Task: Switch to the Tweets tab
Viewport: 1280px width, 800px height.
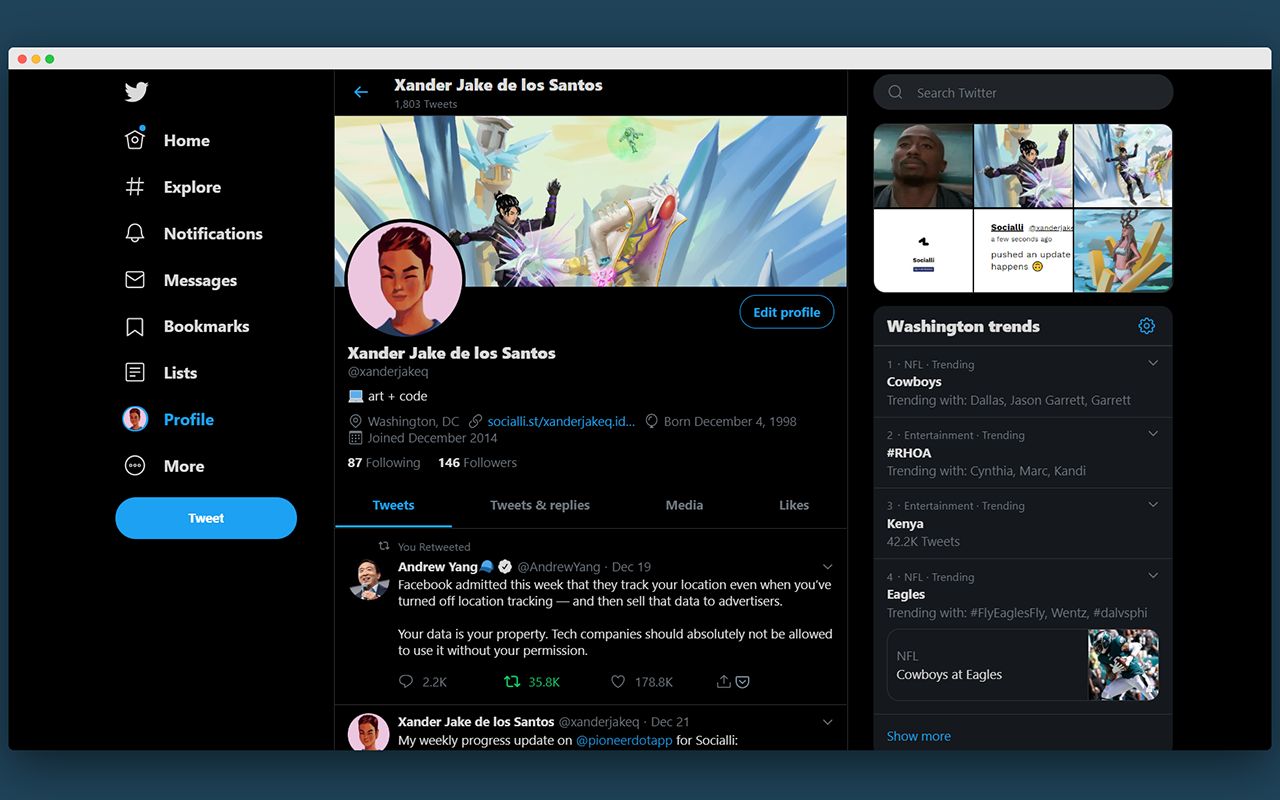Action: click(393, 505)
